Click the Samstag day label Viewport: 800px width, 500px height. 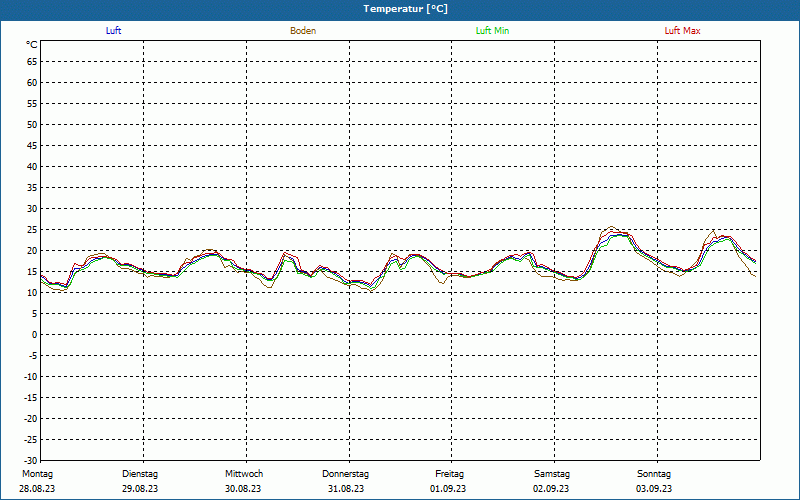point(552,474)
